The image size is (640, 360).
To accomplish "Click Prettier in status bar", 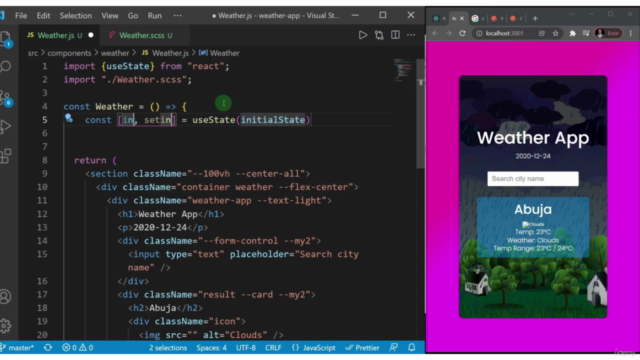I will pyautogui.click(x=362, y=348).
